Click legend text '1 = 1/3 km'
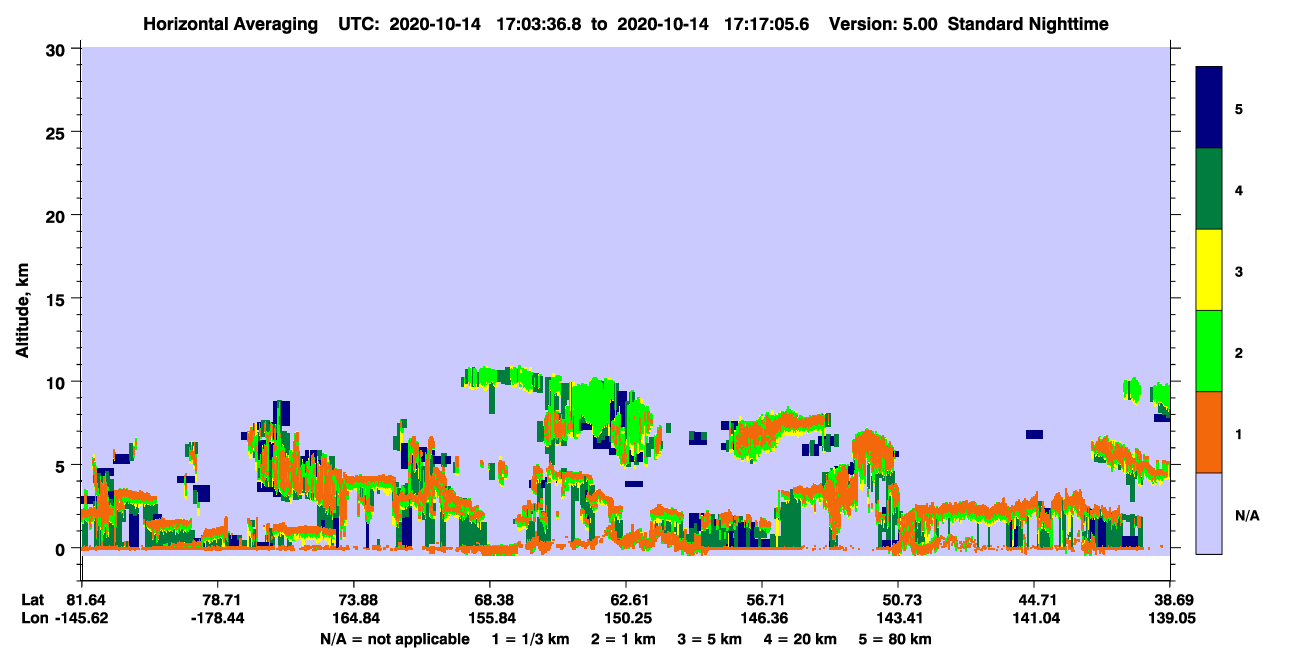This screenshot has height=667, width=1300. click(530, 639)
